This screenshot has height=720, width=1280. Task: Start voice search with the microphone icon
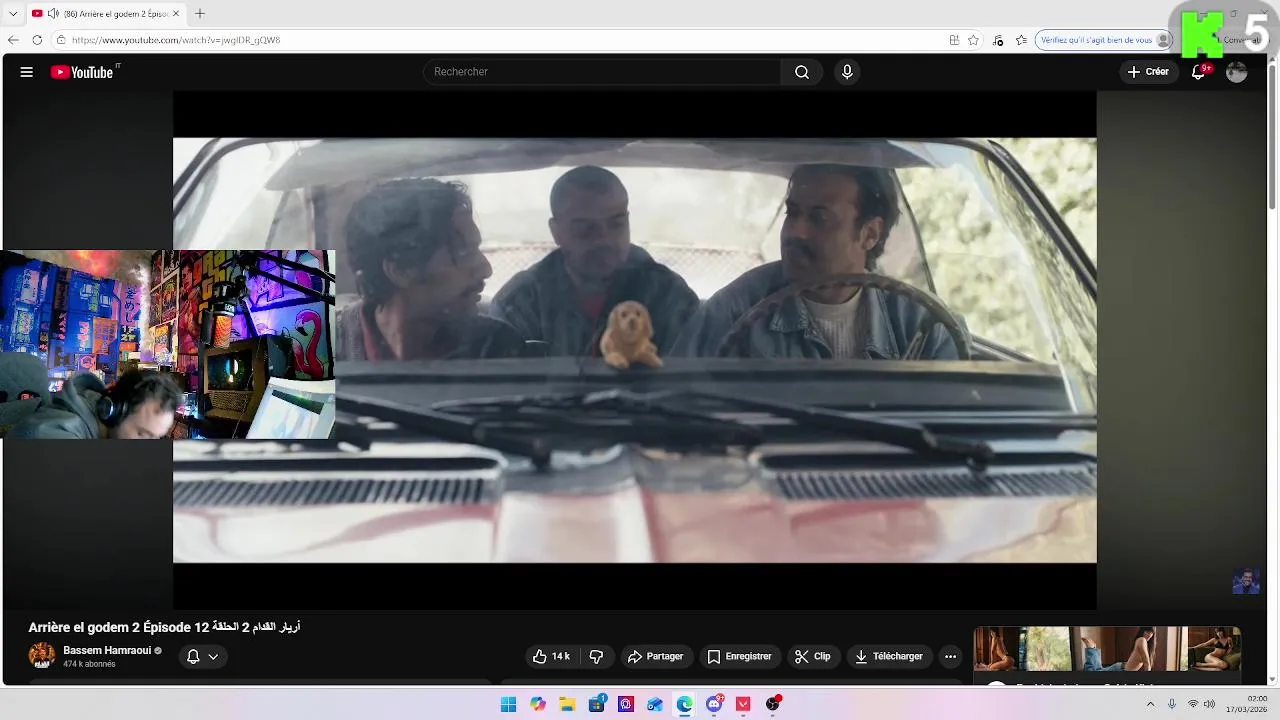coord(847,72)
